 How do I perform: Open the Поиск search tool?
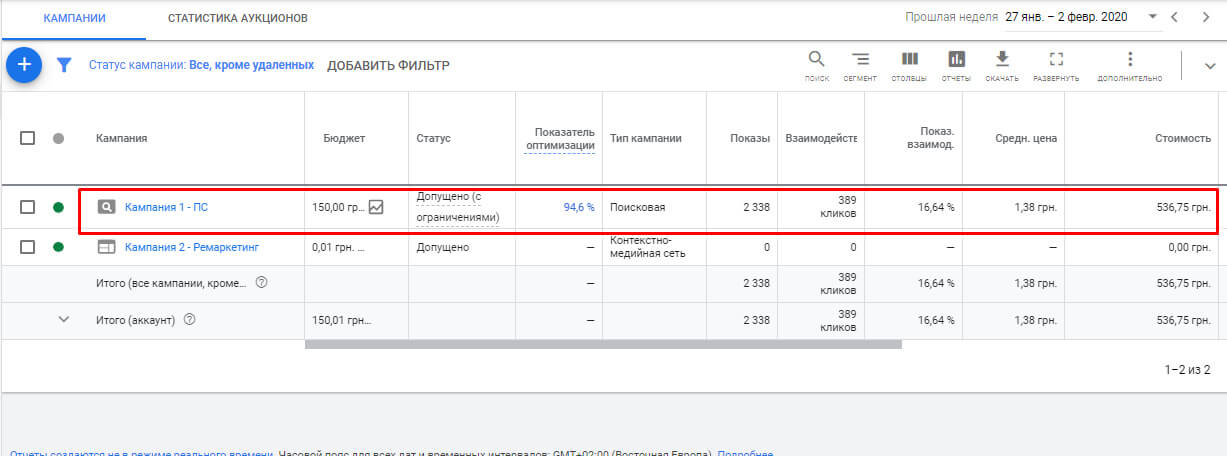click(817, 66)
